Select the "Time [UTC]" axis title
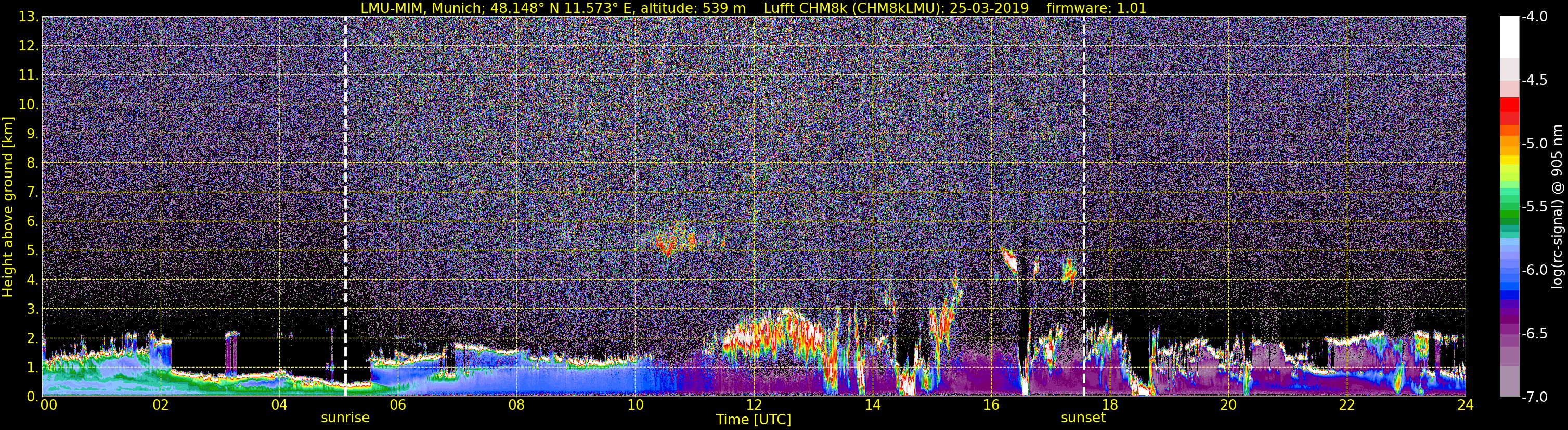This screenshot has height=430, width=1568. coord(754,420)
